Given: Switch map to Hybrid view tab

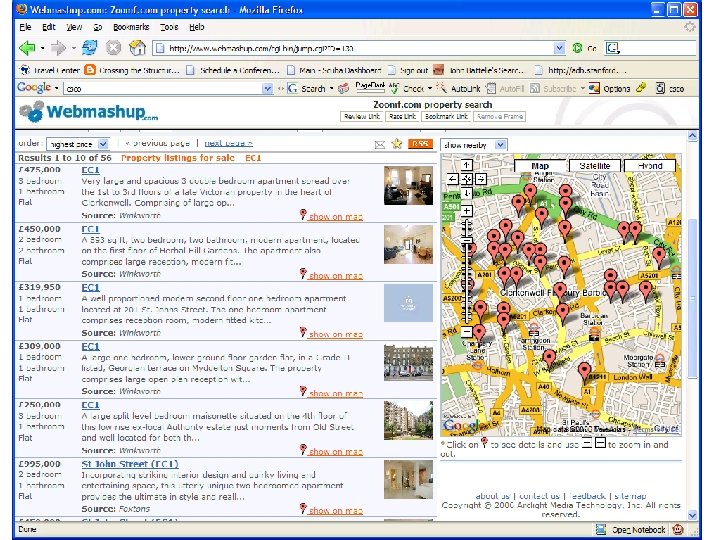Looking at the screenshot, I should pyautogui.click(x=650, y=166).
